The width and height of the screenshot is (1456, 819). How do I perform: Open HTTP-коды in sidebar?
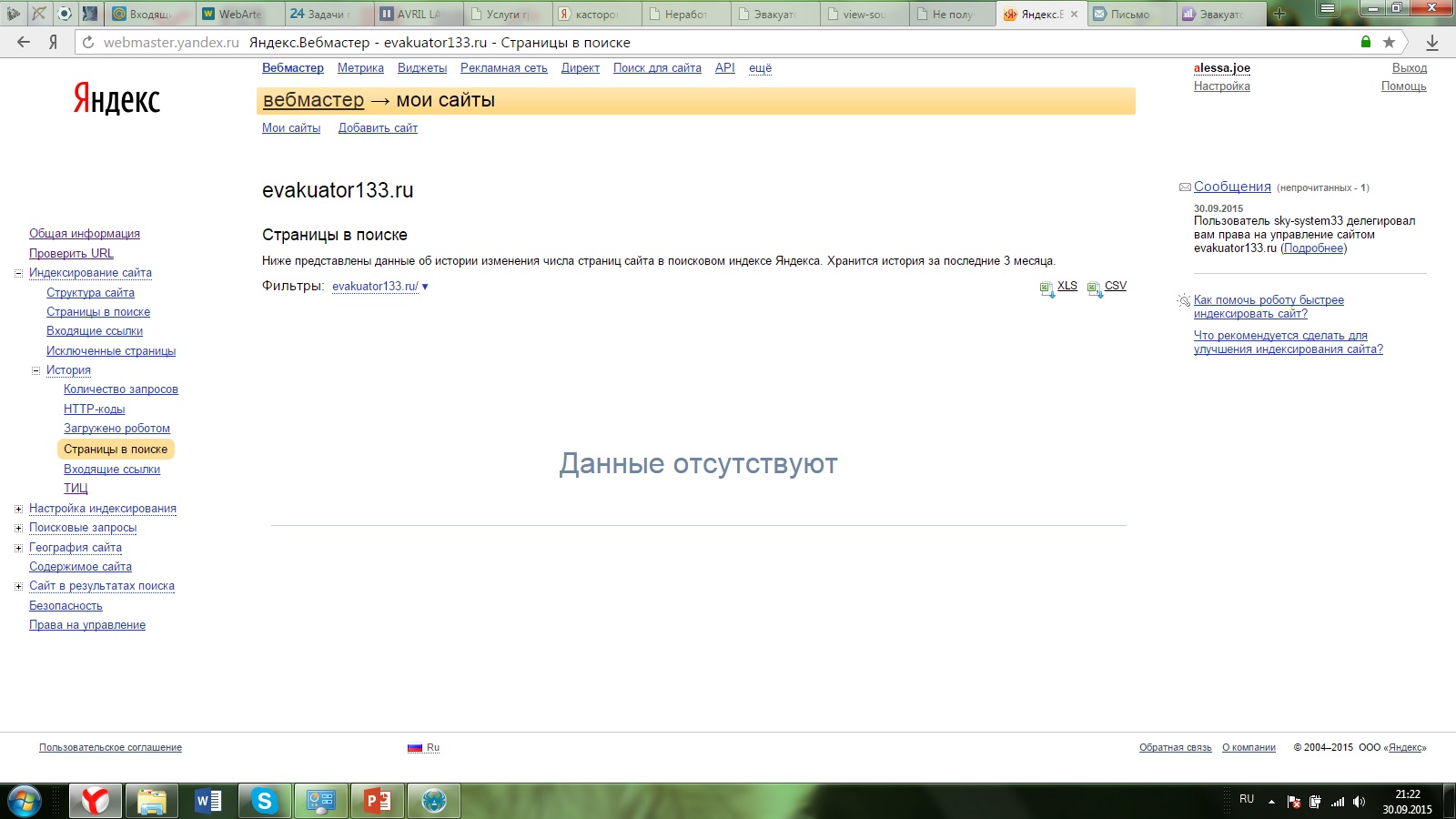coord(94,409)
